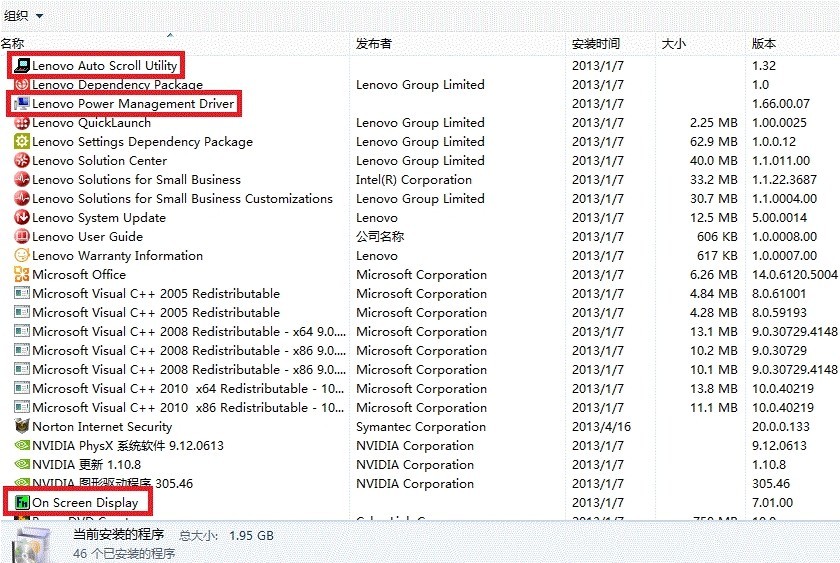Open the 组织 dropdown menu
840x563 pixels.
click(23, 16)
